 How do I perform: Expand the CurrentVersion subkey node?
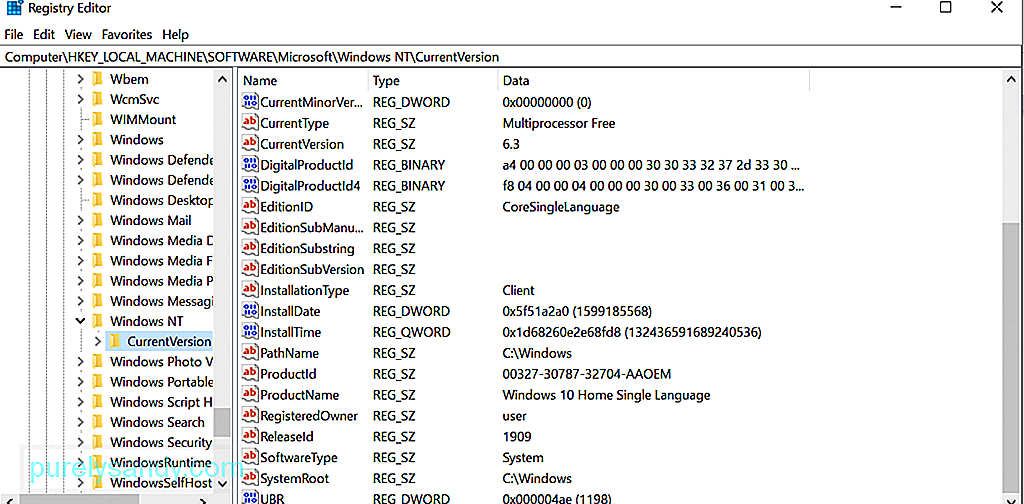point(97,341)
